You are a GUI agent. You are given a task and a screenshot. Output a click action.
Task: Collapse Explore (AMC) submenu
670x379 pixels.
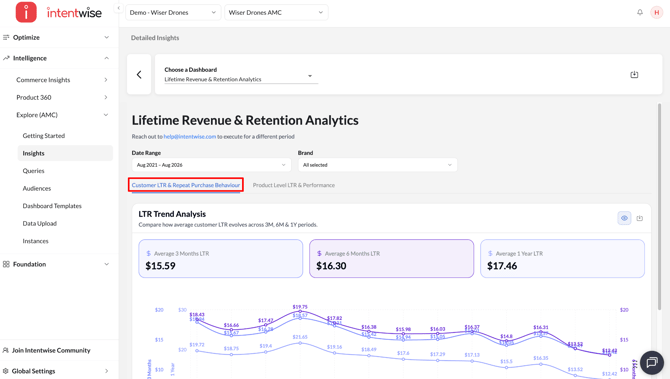(x=106, y=115)
